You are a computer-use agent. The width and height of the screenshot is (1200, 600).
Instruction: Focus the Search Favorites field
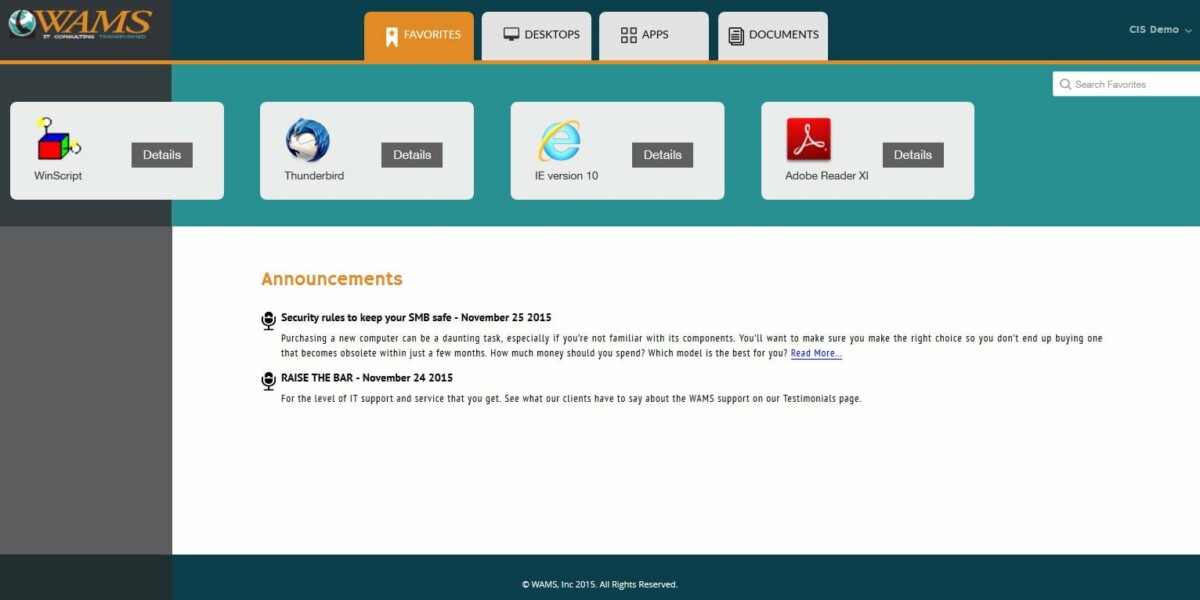pyautogui.click(x=1126, y=84)
